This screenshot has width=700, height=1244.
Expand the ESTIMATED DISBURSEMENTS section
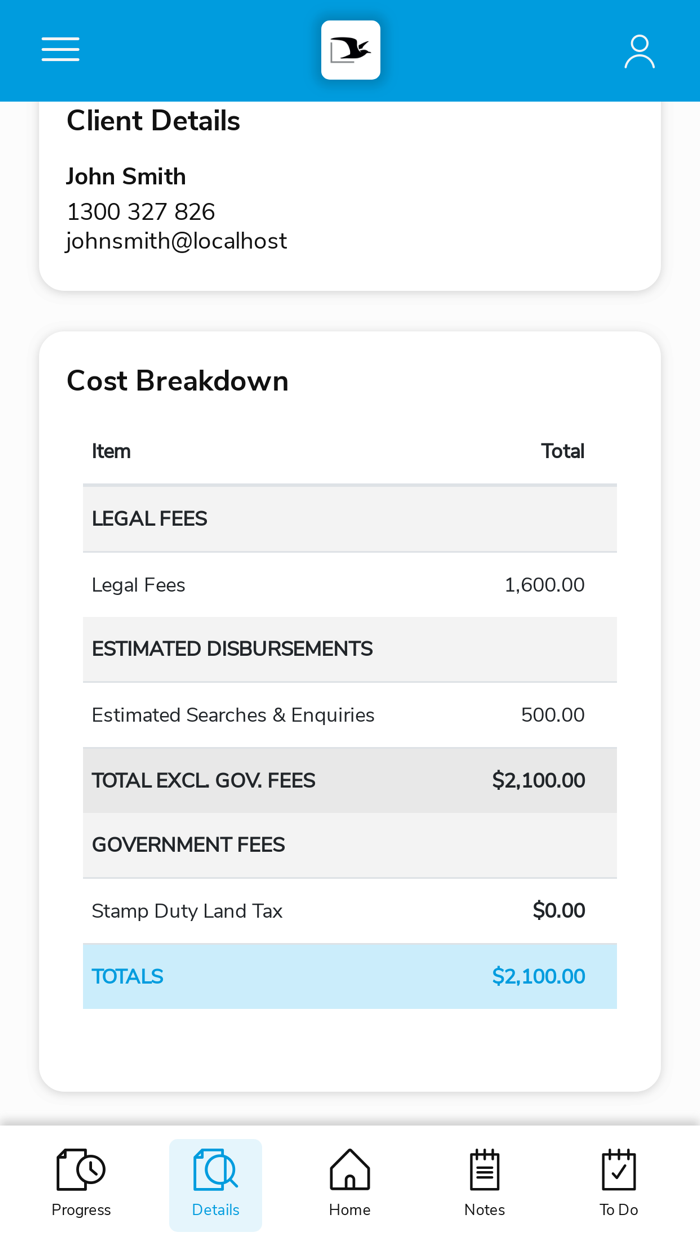pos(349,649)
